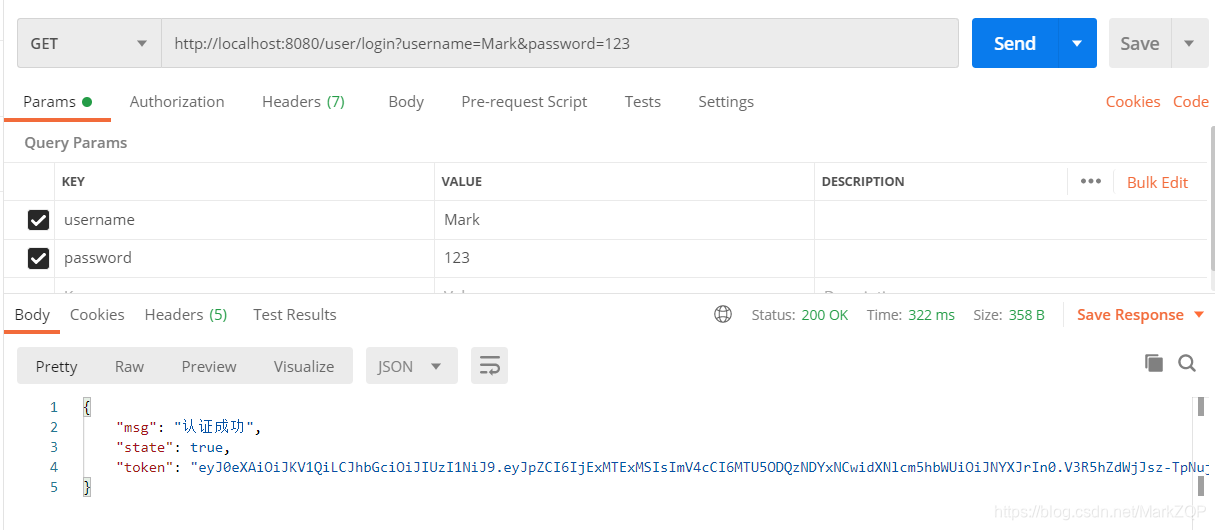Click the Mark value cell

625,220
